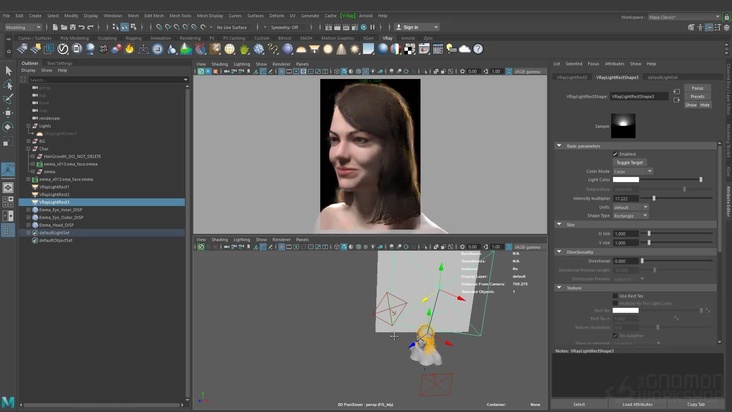Toggle the Enabled checkbox
This screenshot has width=732, height=412.
coord(615,154)
